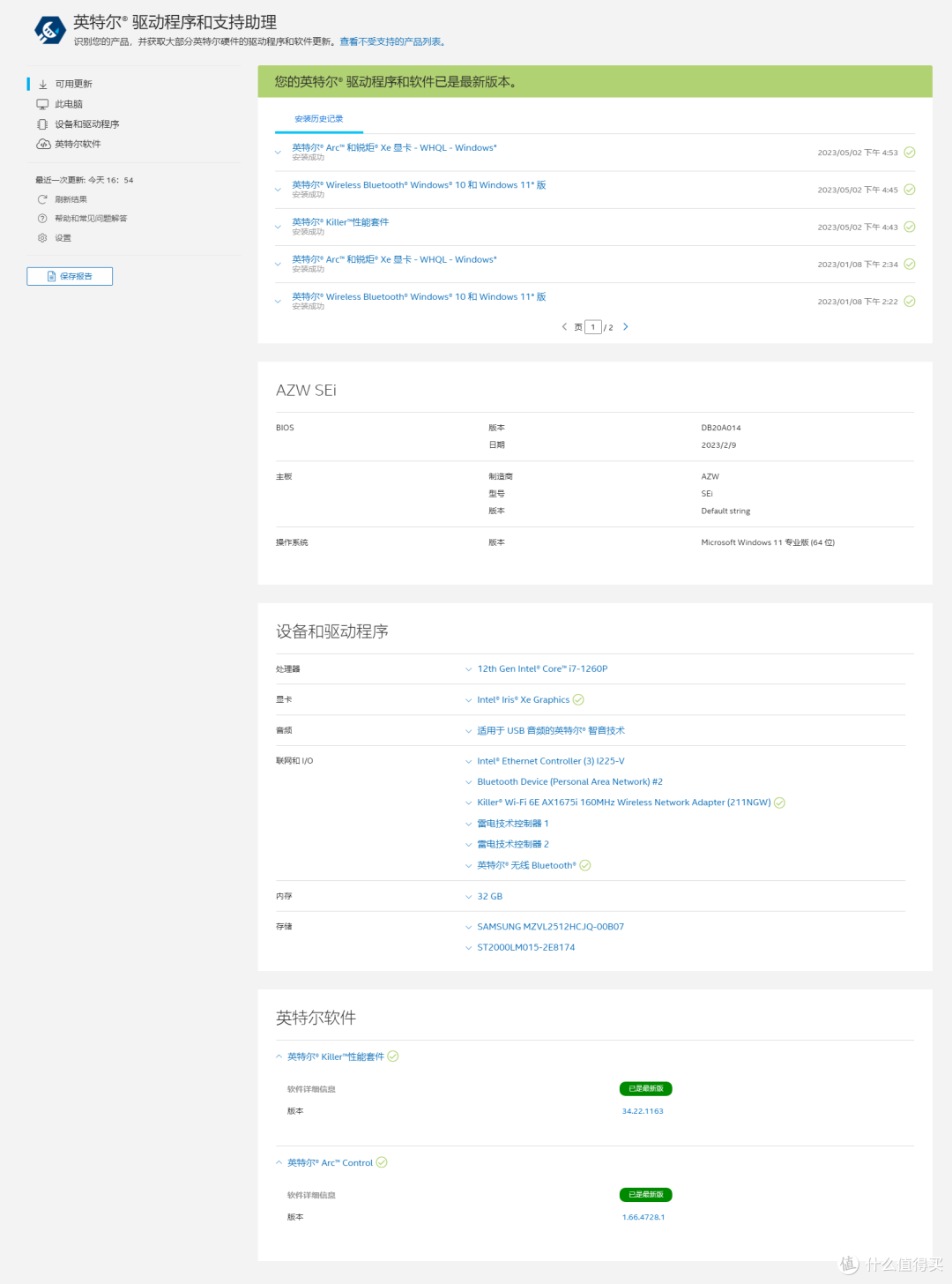
Task: Click checkmark next to Intel Iris Xe Graphics
Action: click(578, 699)
